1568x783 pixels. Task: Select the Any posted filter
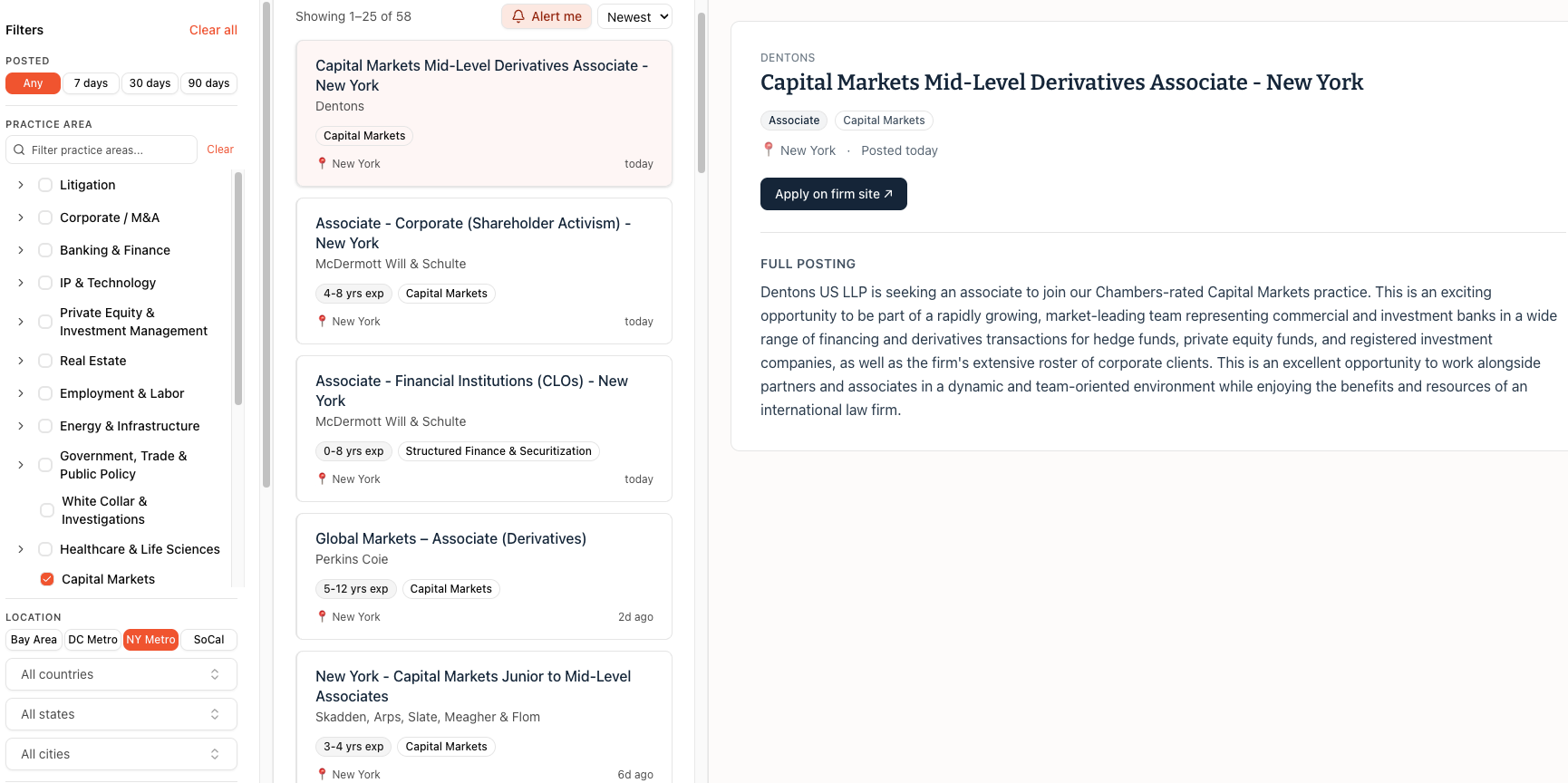pos(33,83)
